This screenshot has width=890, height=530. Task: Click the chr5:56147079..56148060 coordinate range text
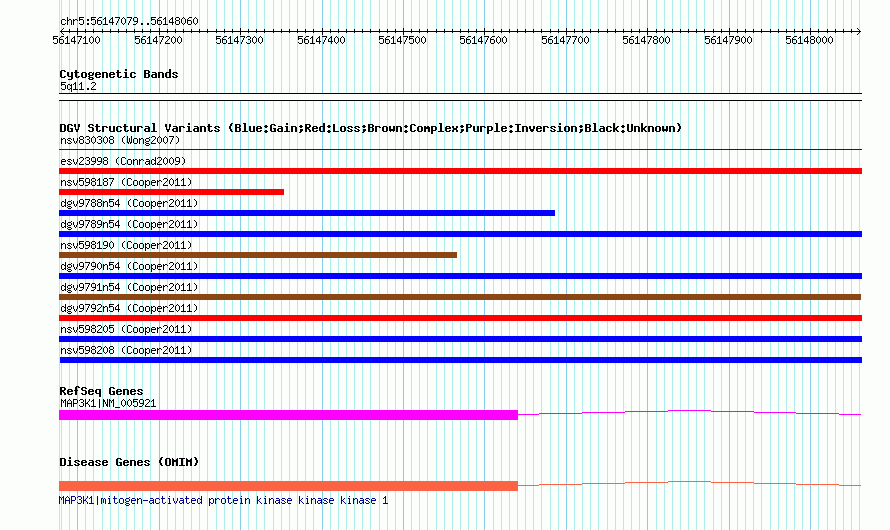(129, 22)
